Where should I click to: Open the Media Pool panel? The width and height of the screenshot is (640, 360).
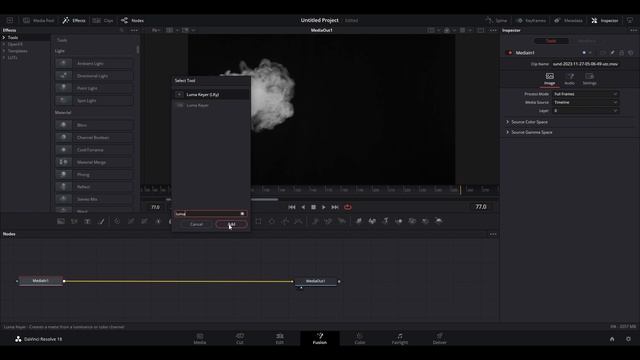point(38,20)
